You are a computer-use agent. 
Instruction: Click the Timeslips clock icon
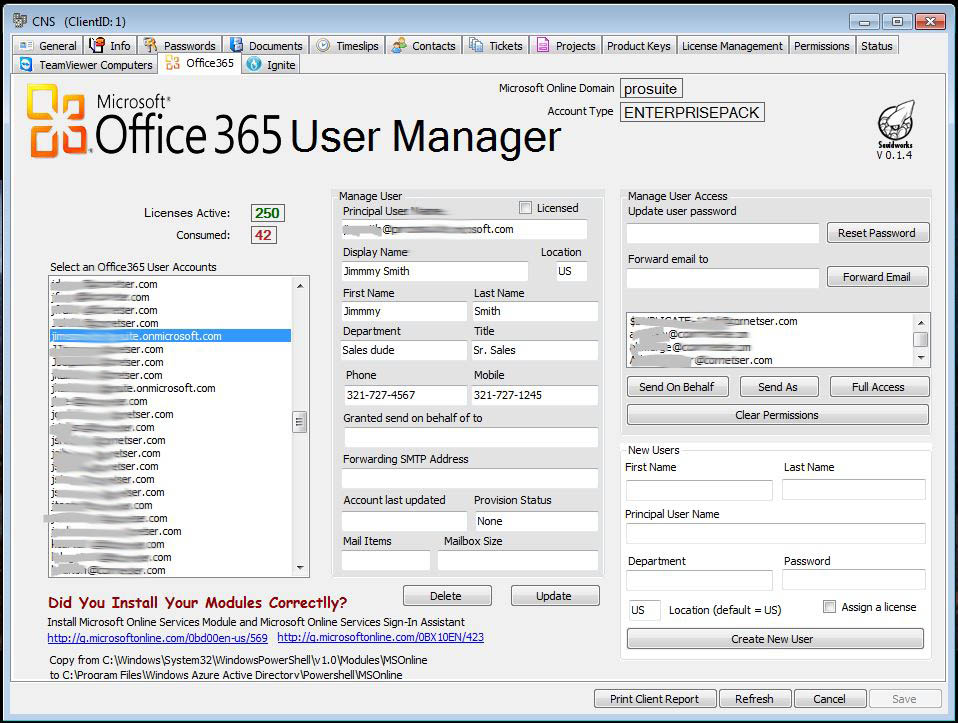pos(323,45)
